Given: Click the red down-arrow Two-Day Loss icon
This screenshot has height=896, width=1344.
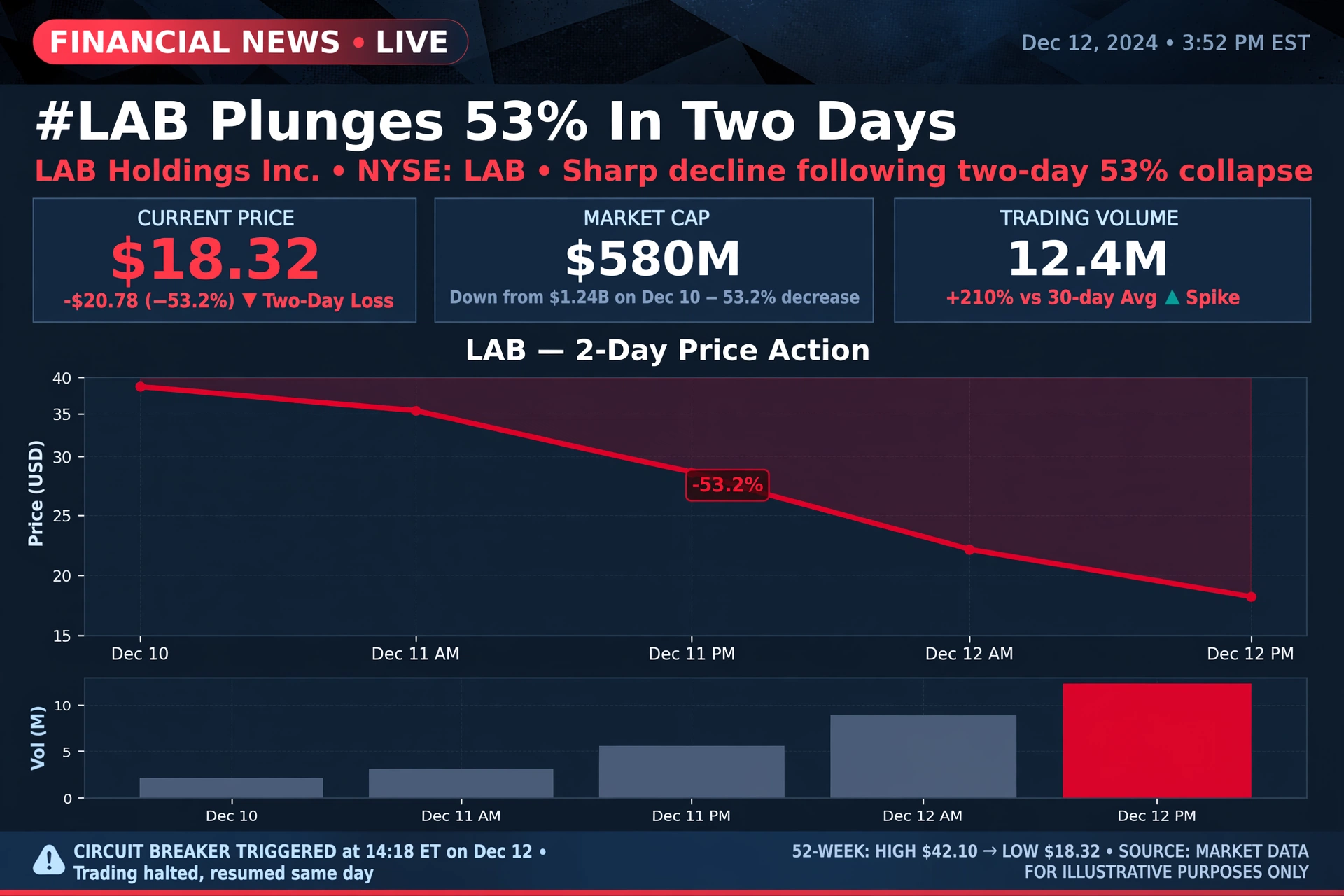Looking at the screenshot, I should point(249,301).
